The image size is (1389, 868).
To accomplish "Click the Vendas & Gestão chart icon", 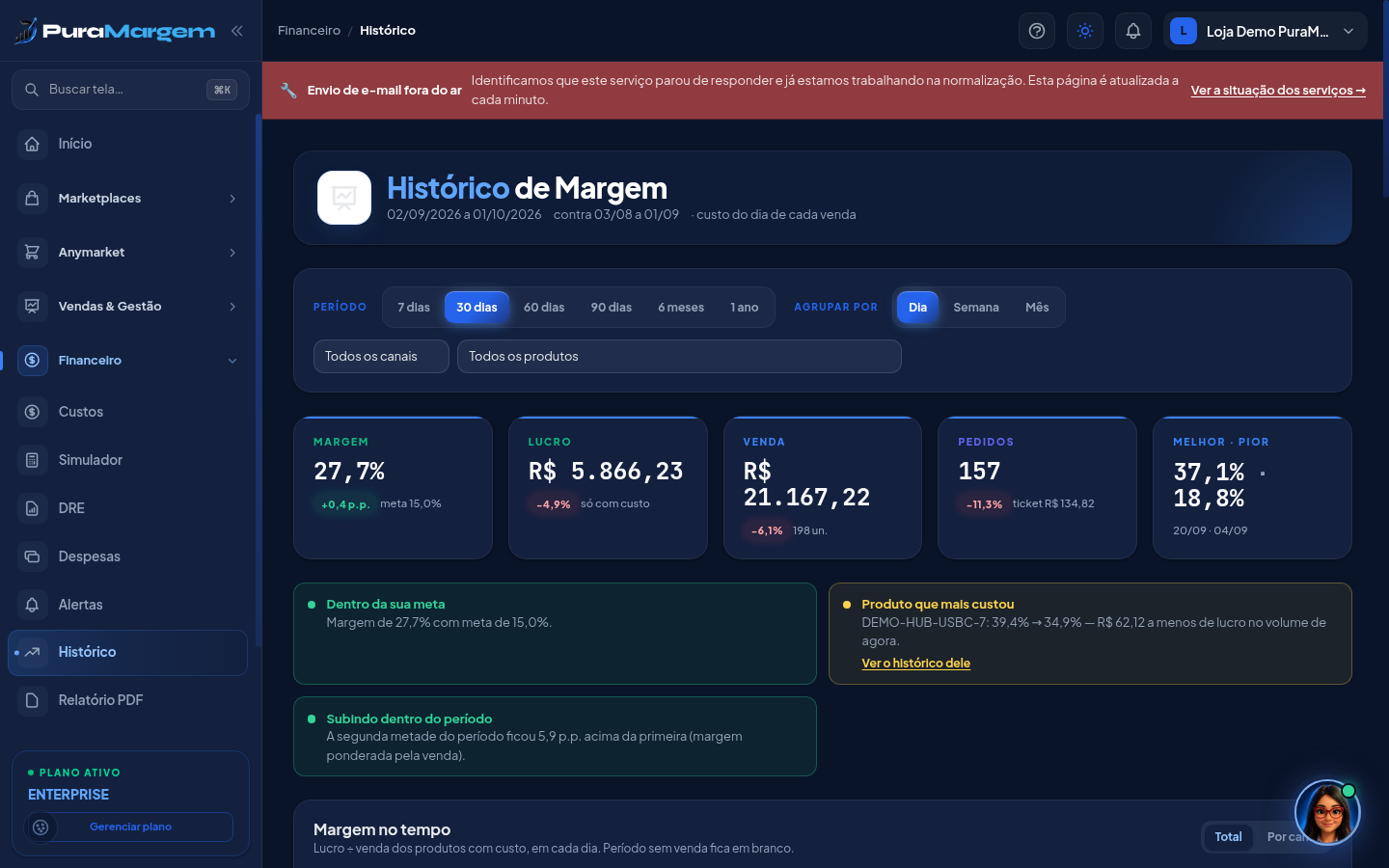I will point(32,306).
